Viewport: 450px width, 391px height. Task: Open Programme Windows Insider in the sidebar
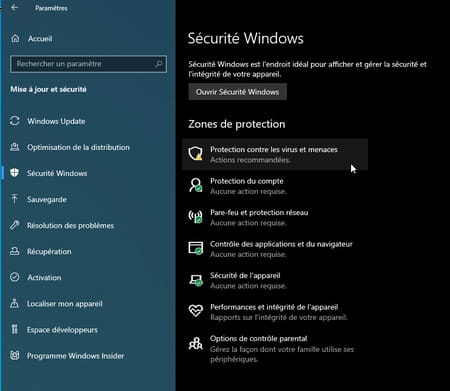tap(75, 356)
